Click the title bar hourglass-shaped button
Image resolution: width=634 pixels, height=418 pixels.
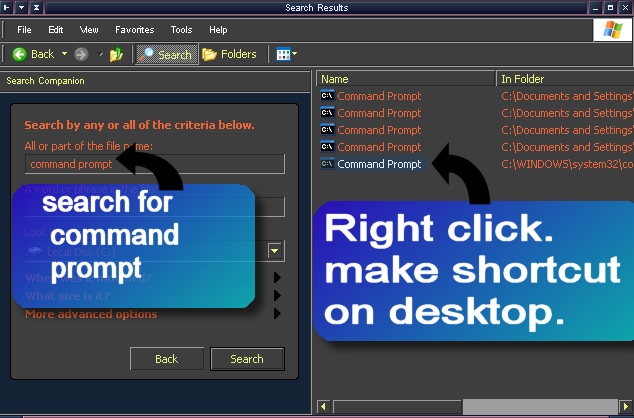(36, 7)
